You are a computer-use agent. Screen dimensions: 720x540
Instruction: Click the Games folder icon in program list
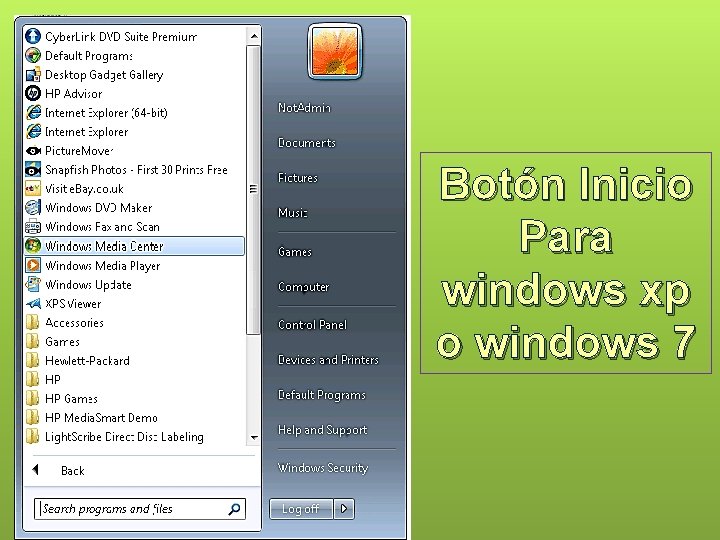33,341
